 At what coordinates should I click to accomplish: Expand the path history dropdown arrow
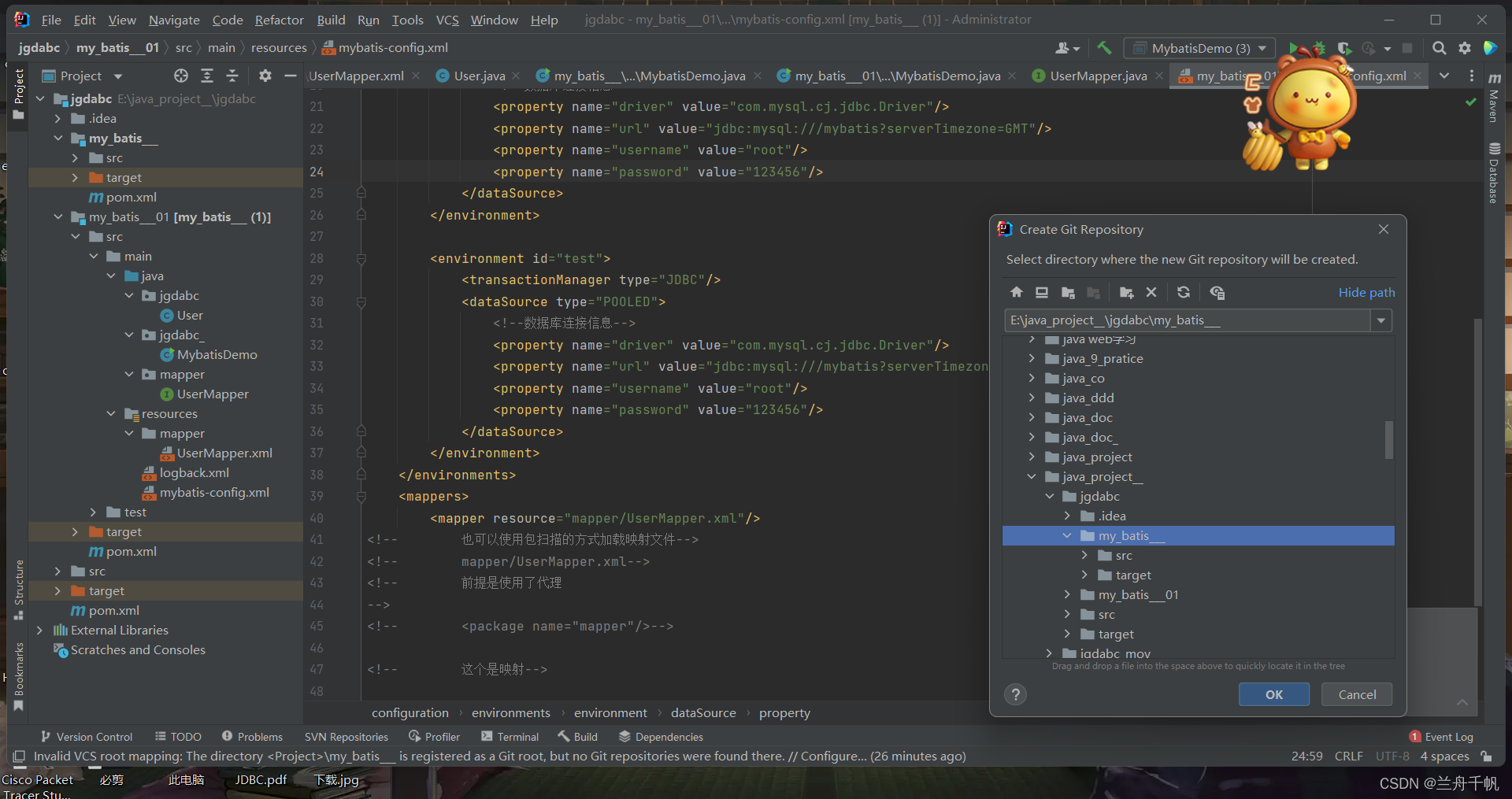pos(1380,320)
